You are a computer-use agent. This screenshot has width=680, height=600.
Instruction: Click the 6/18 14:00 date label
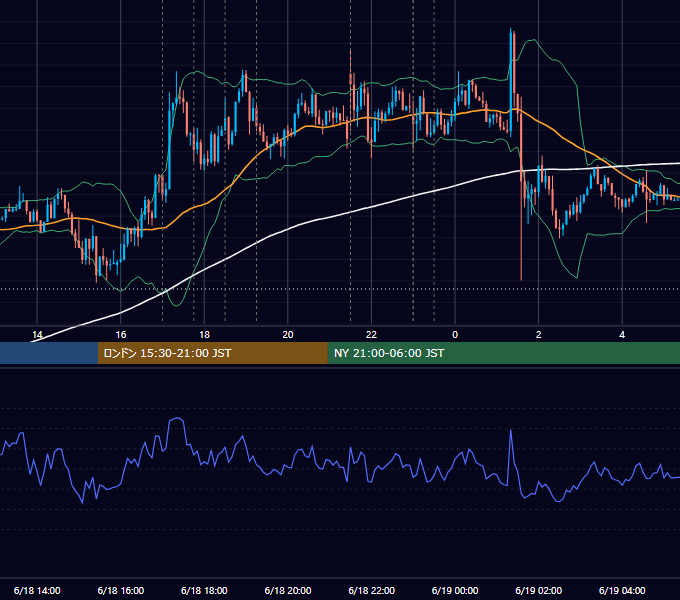coord(37,590)
